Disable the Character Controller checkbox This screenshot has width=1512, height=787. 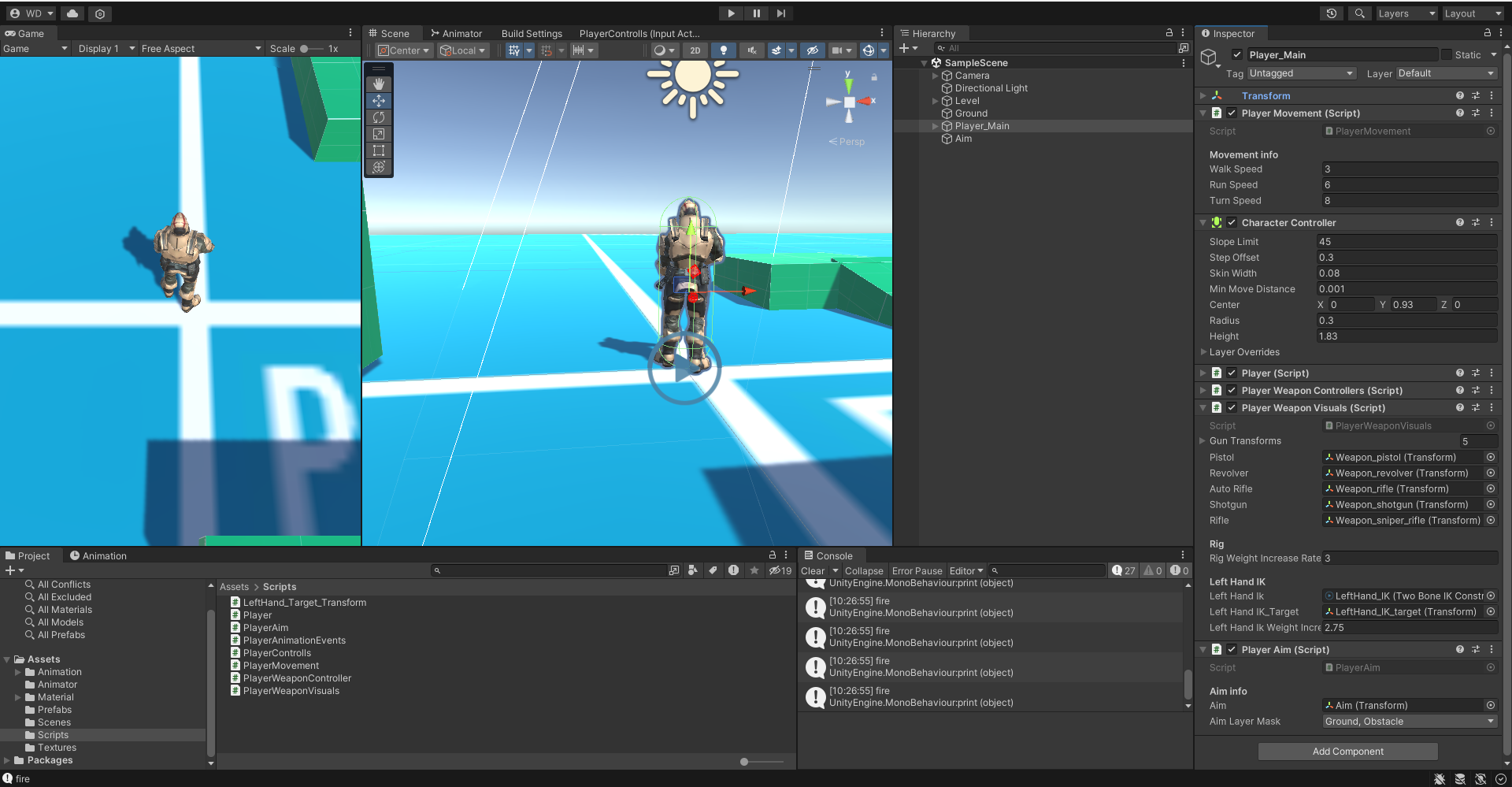(x=1232, y=222)
